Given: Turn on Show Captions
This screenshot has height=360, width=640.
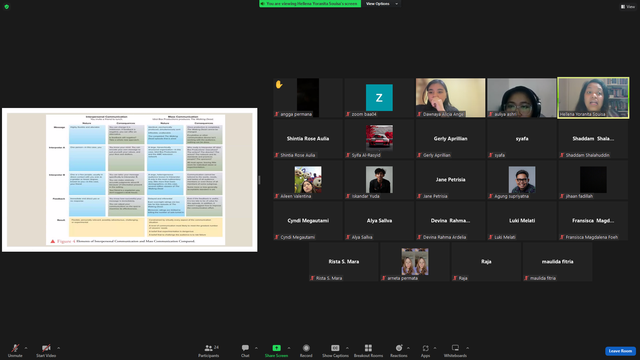Looking at the screenshot, I should pos(335,351).
